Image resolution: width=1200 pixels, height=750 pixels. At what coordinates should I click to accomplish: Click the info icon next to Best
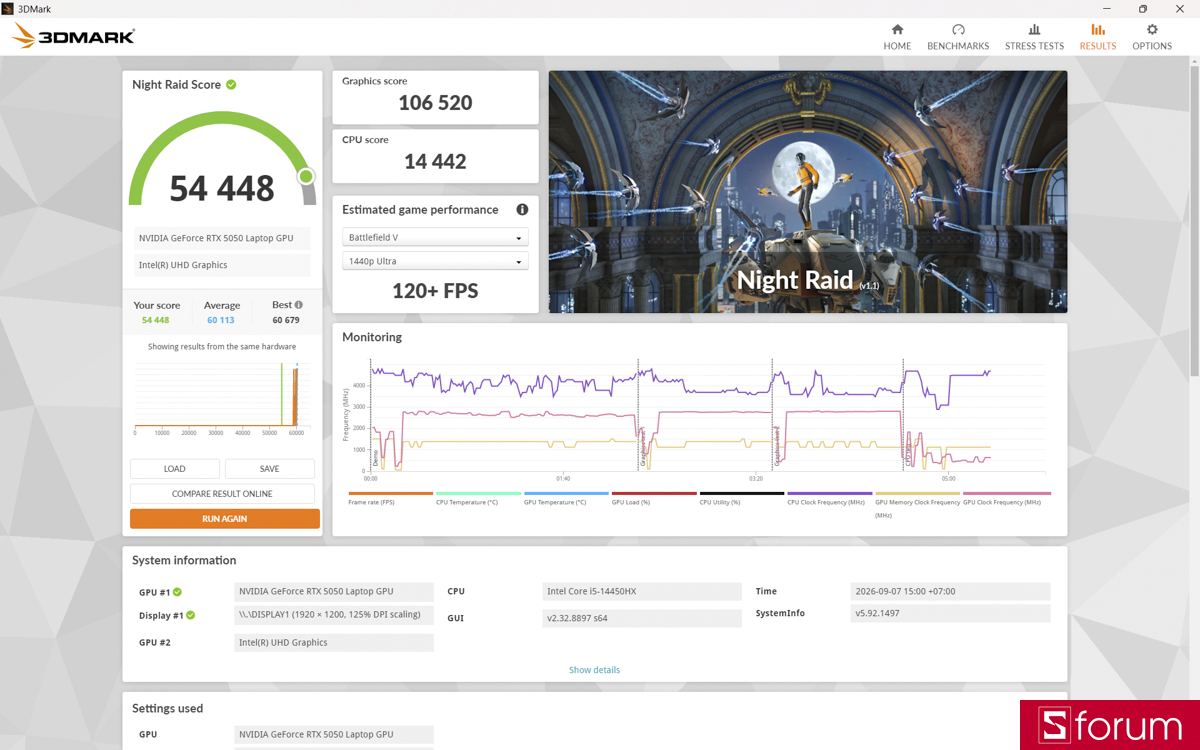298,305
